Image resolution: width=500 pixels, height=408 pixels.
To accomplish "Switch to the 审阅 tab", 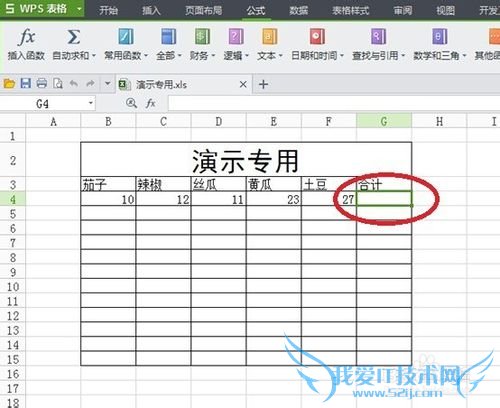I will pyautogui.click(x=403, y=10).
